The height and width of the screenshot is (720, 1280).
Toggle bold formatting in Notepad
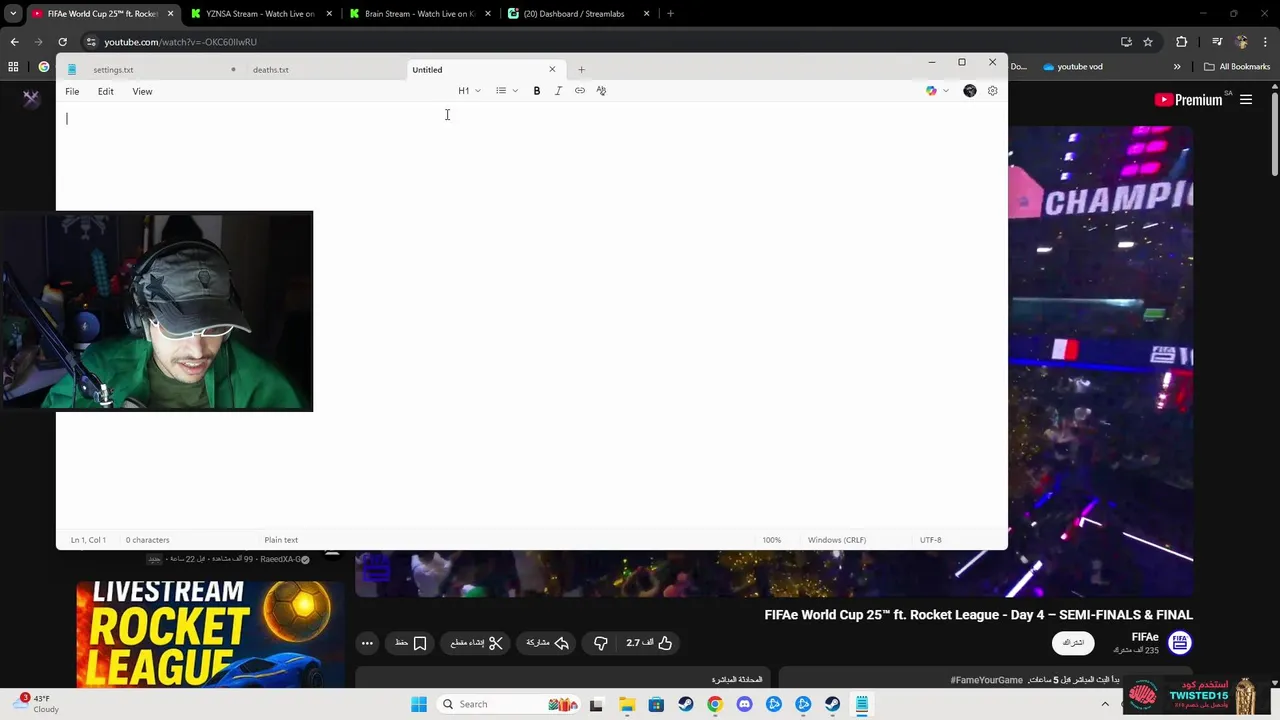point(537,91)
